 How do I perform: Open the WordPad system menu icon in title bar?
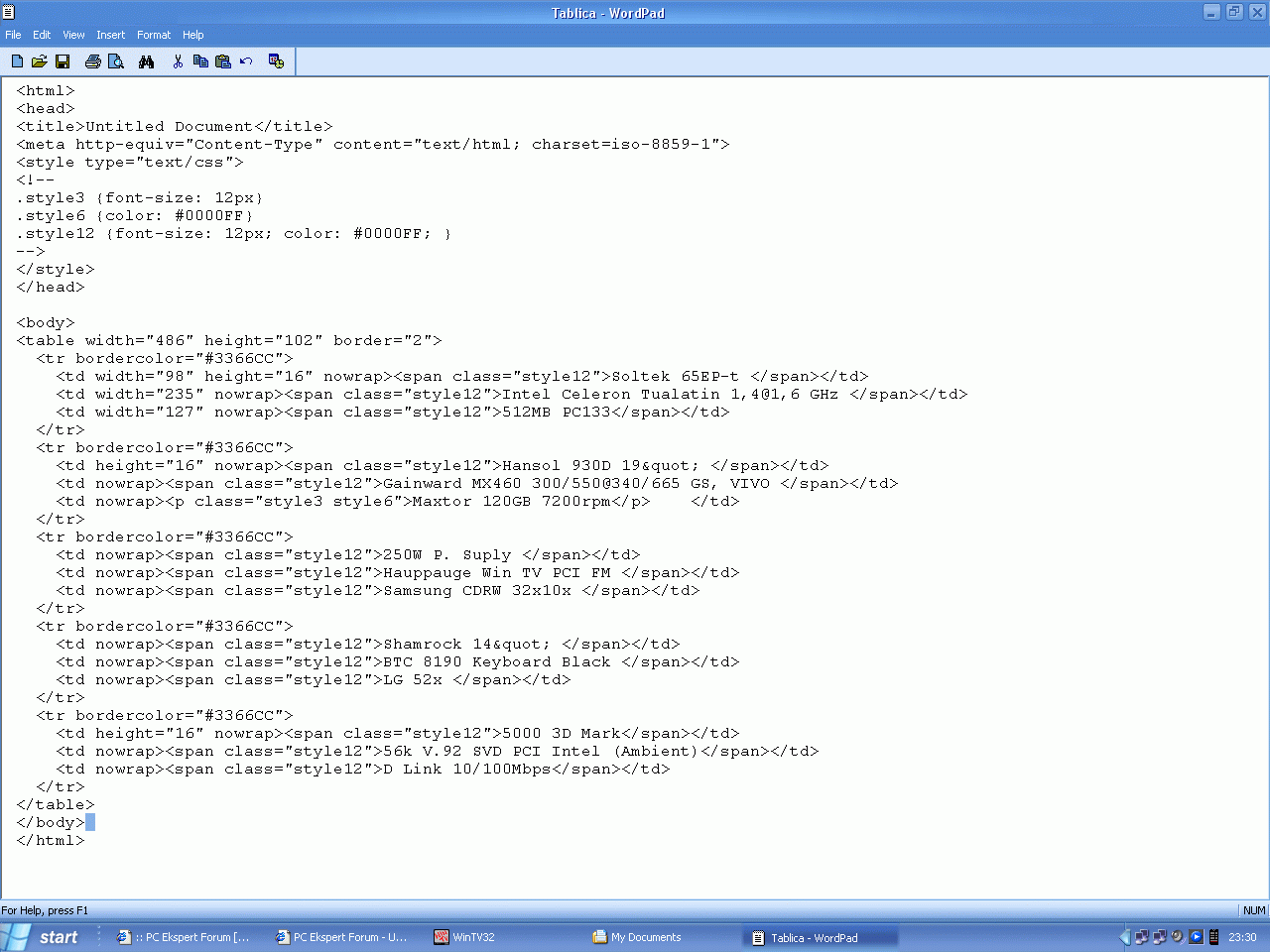(x=9, y=12)
